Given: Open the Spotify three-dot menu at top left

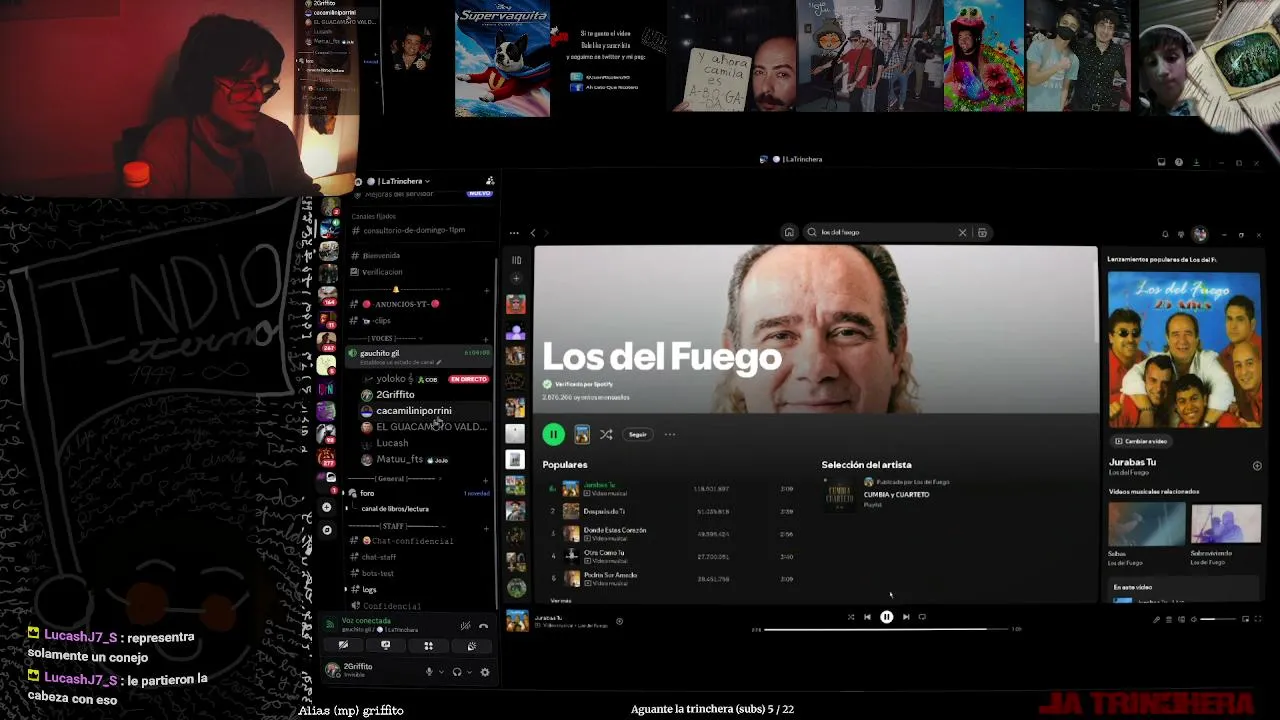Looking at the screenshot, I should coord(514,233).
